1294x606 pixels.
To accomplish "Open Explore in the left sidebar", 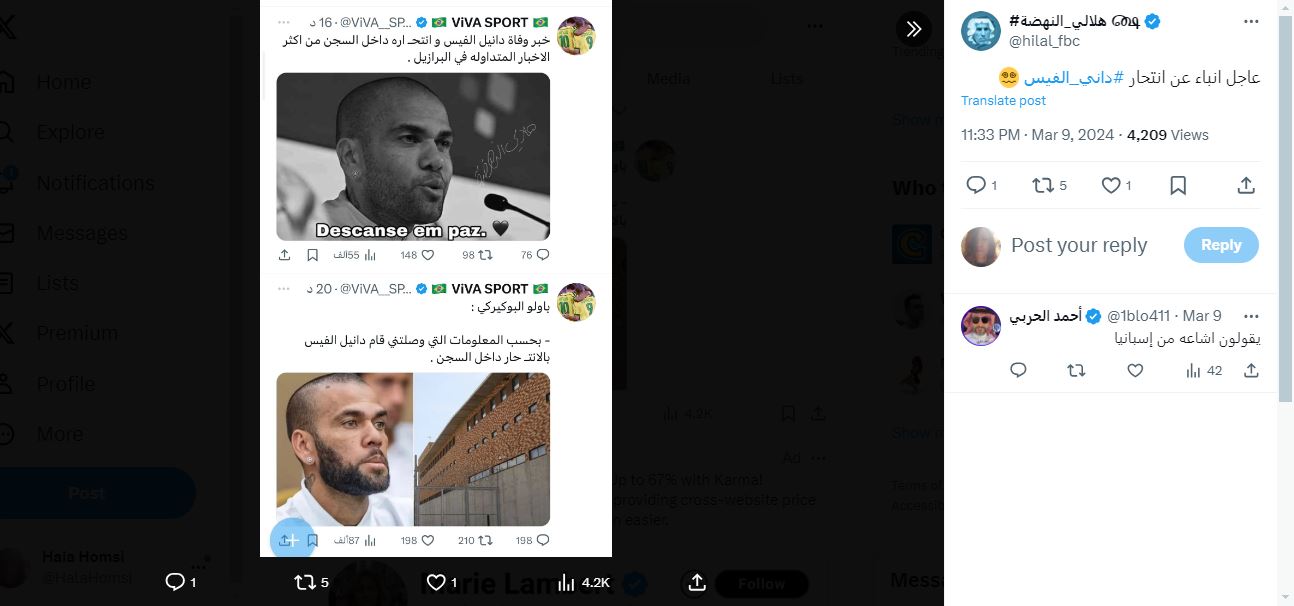I will point(70,132).
